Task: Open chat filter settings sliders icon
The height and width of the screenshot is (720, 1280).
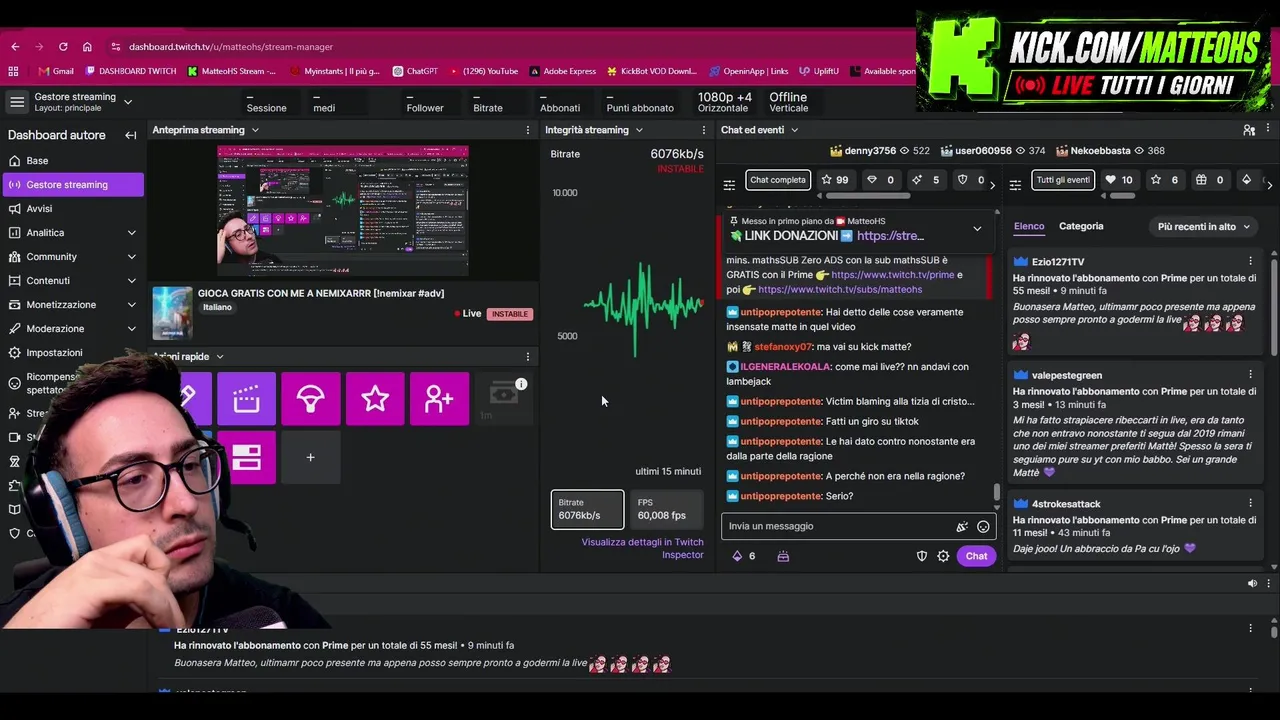Action: (729, 185)
